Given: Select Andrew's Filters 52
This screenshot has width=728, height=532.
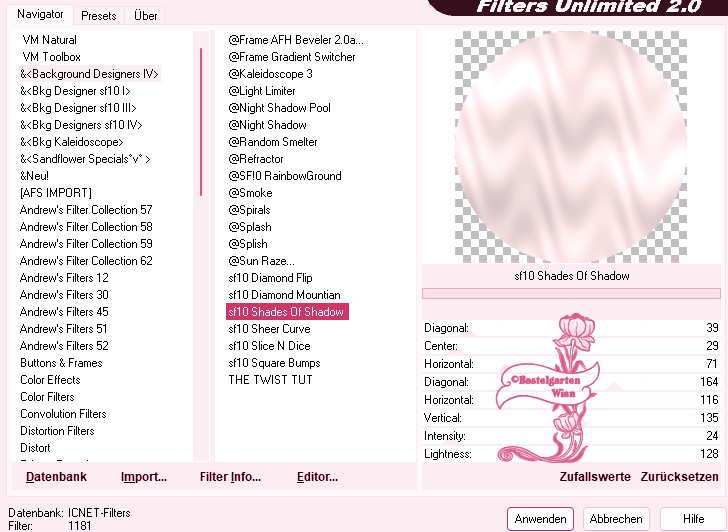Looking at the screenshot, I should click(x=64, y=346).
